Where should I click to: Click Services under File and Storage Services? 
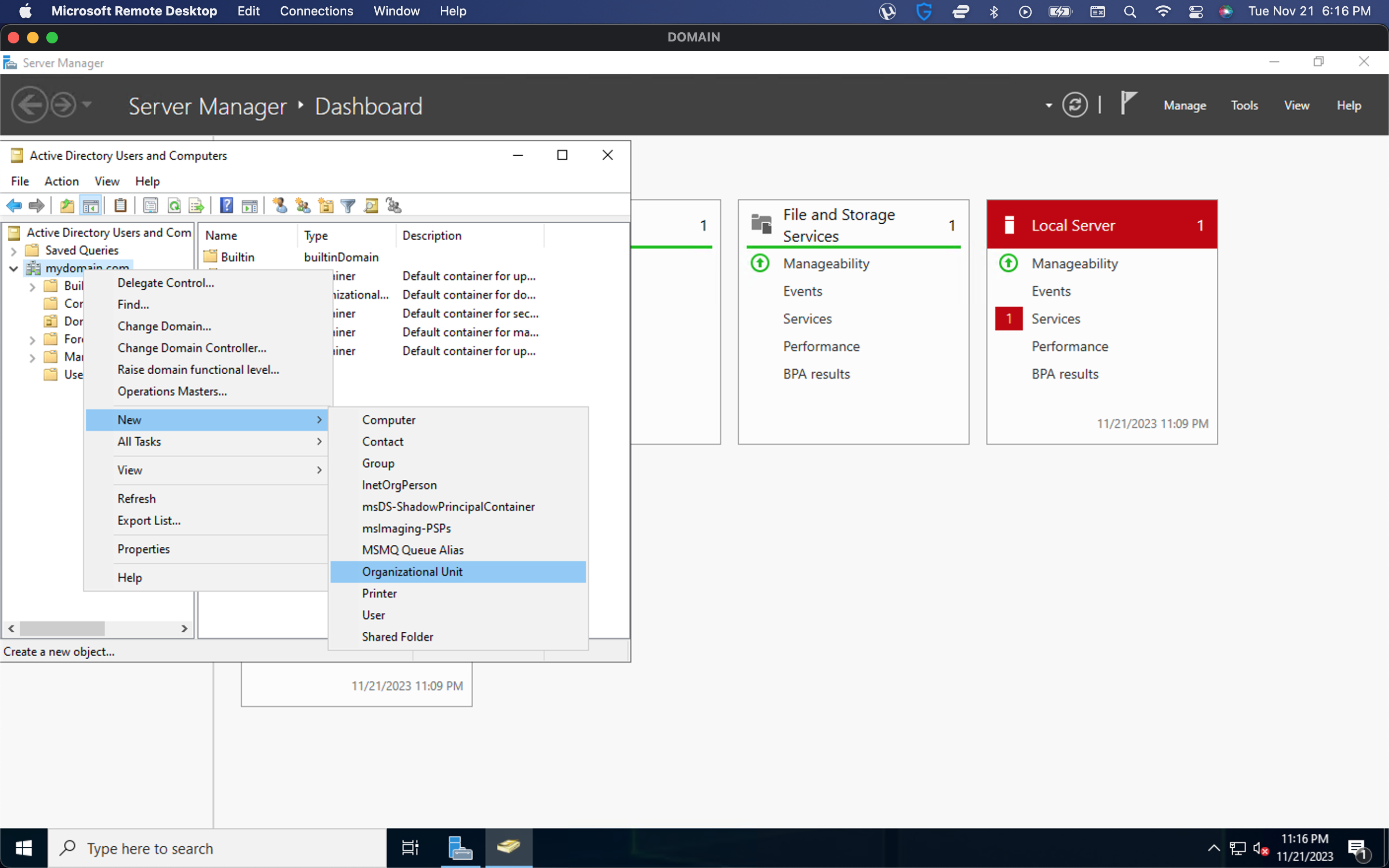[x=806, y=319]
